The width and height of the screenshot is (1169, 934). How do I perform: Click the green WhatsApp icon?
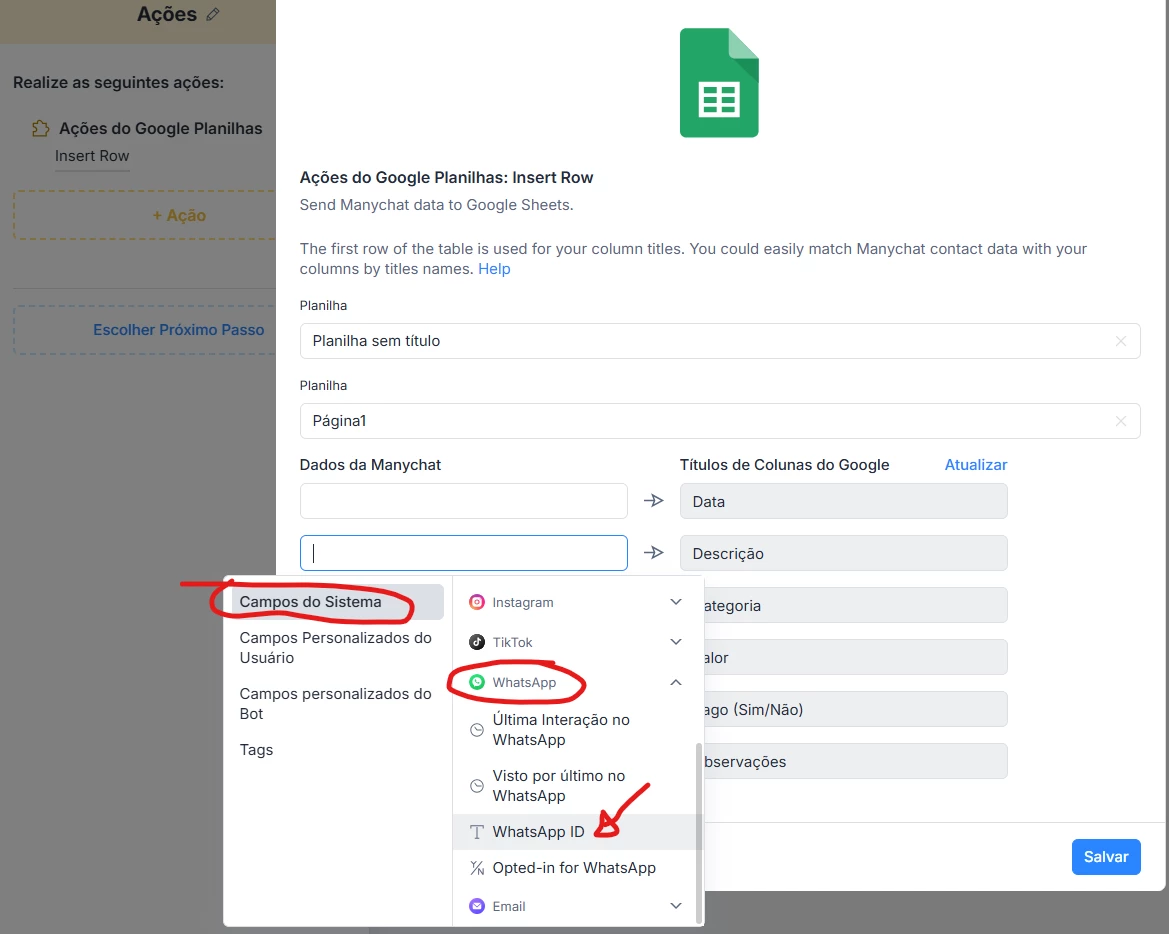point(477,682)
